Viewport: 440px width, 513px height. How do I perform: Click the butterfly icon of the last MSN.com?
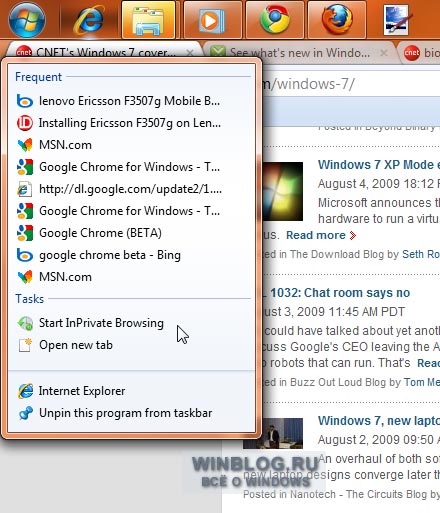point(25,277)
